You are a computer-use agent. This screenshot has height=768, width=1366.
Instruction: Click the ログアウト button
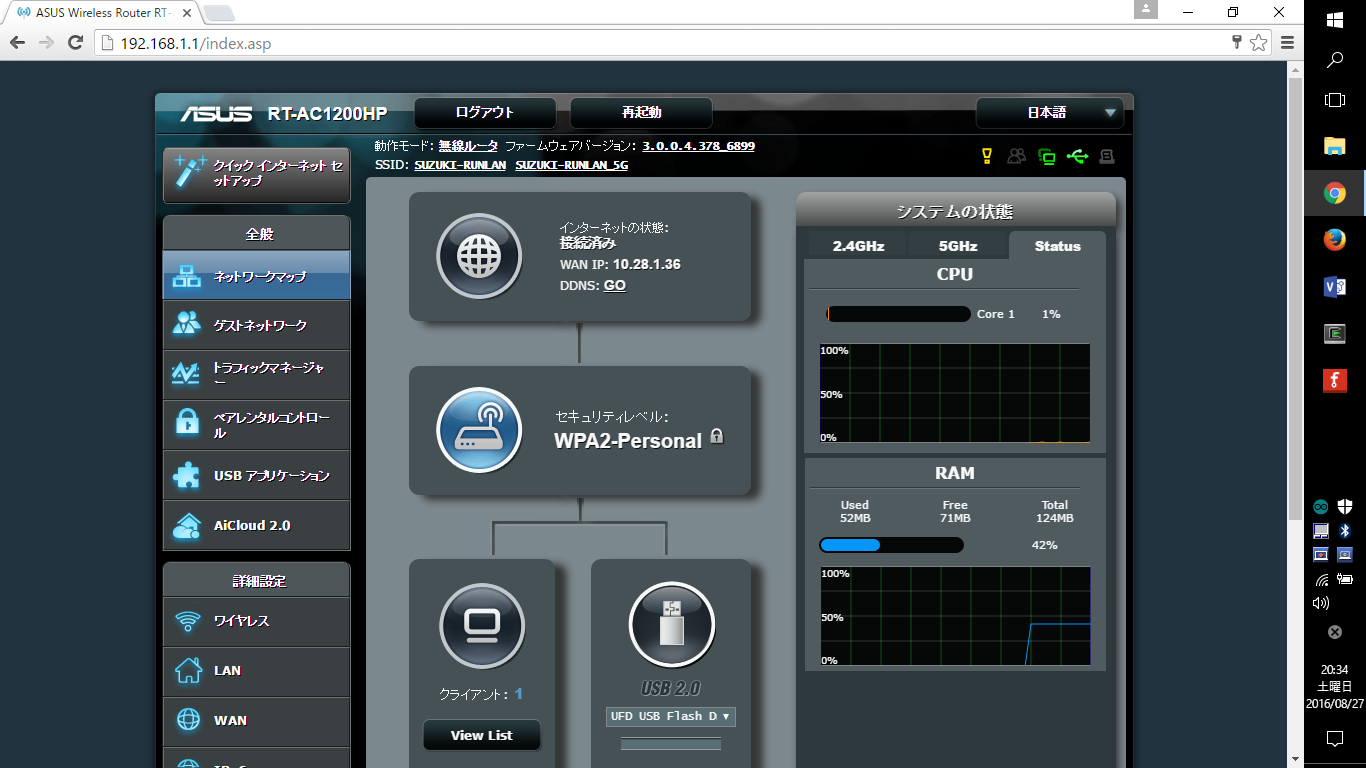(x=484, y=113)
